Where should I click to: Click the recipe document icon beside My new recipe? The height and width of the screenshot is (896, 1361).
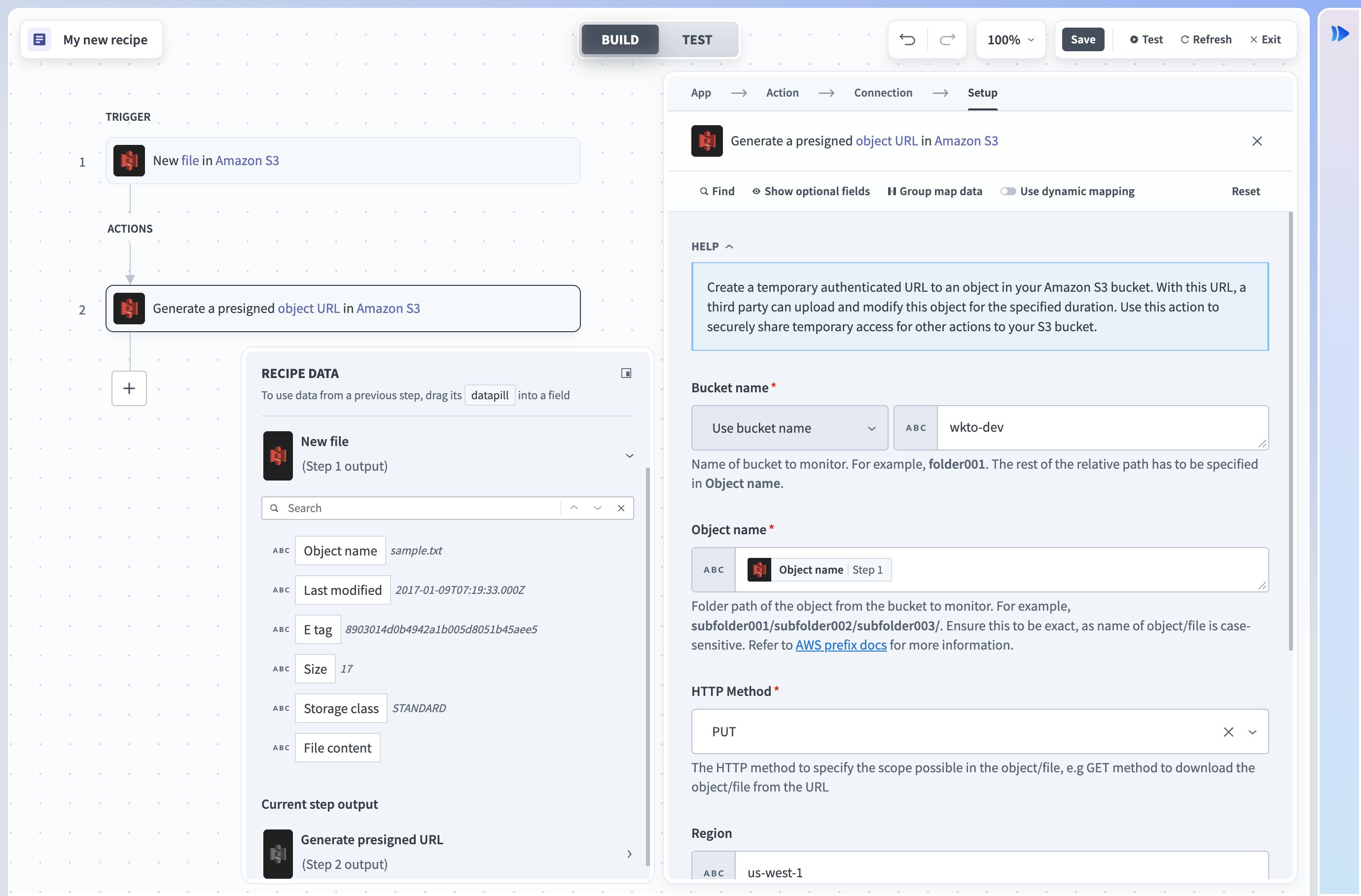point(39,39)
